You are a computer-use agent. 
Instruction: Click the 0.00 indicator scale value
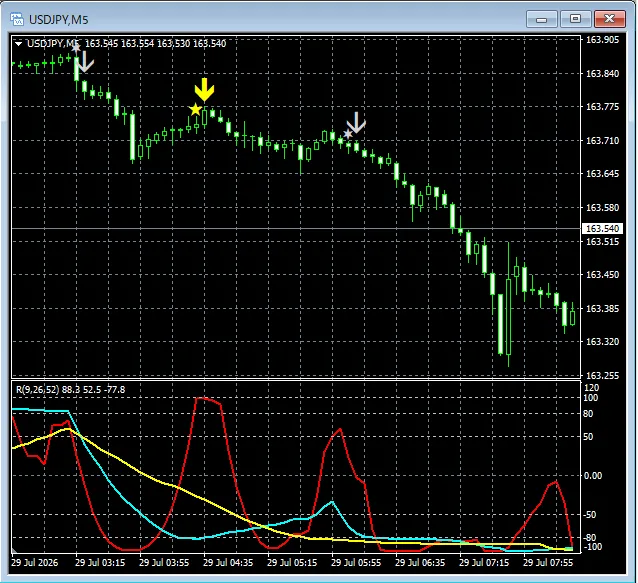click(x=593, y=476)
